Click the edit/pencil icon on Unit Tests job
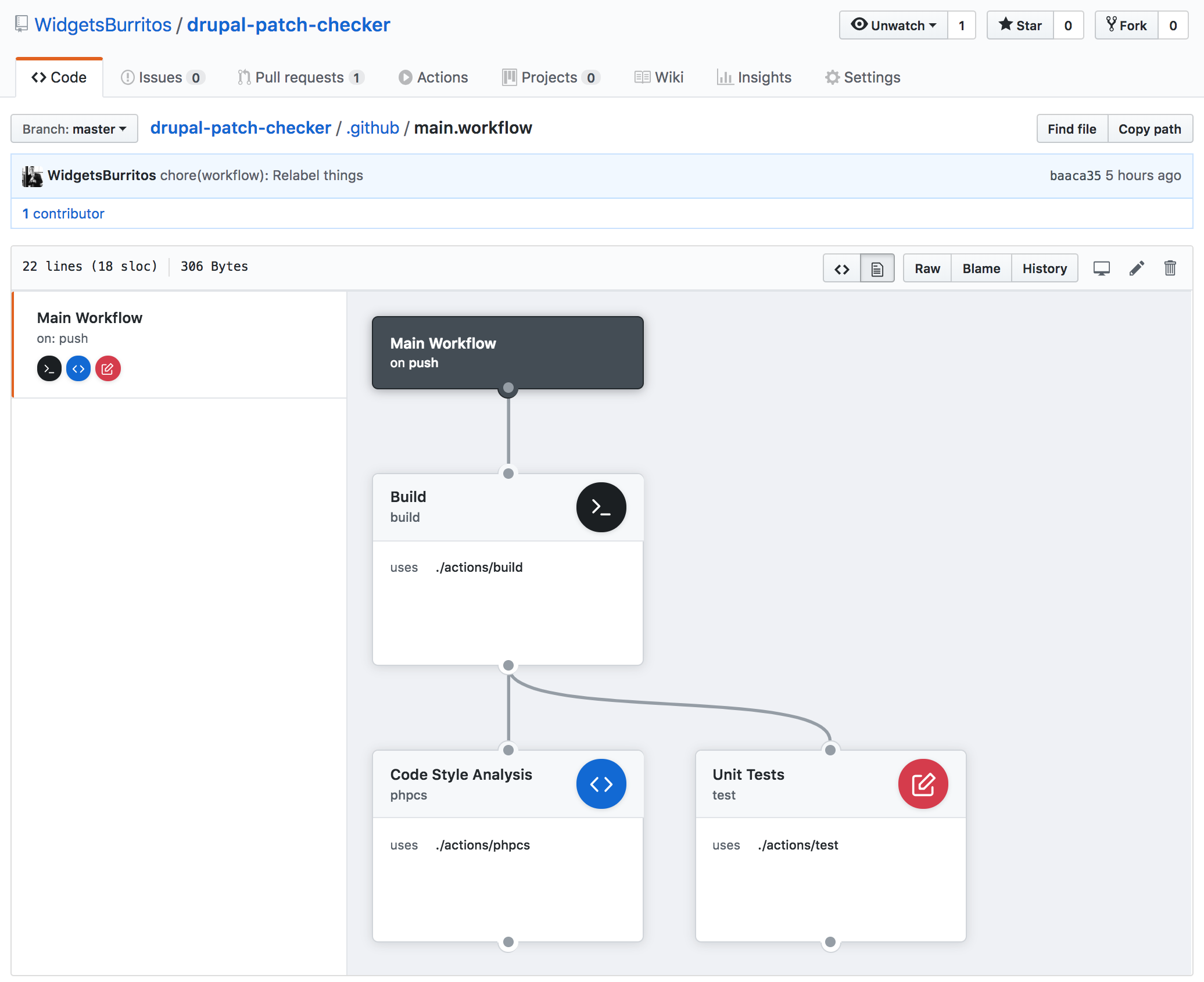The height and width of the screenshot is (982, 1204). coord(922,784)
